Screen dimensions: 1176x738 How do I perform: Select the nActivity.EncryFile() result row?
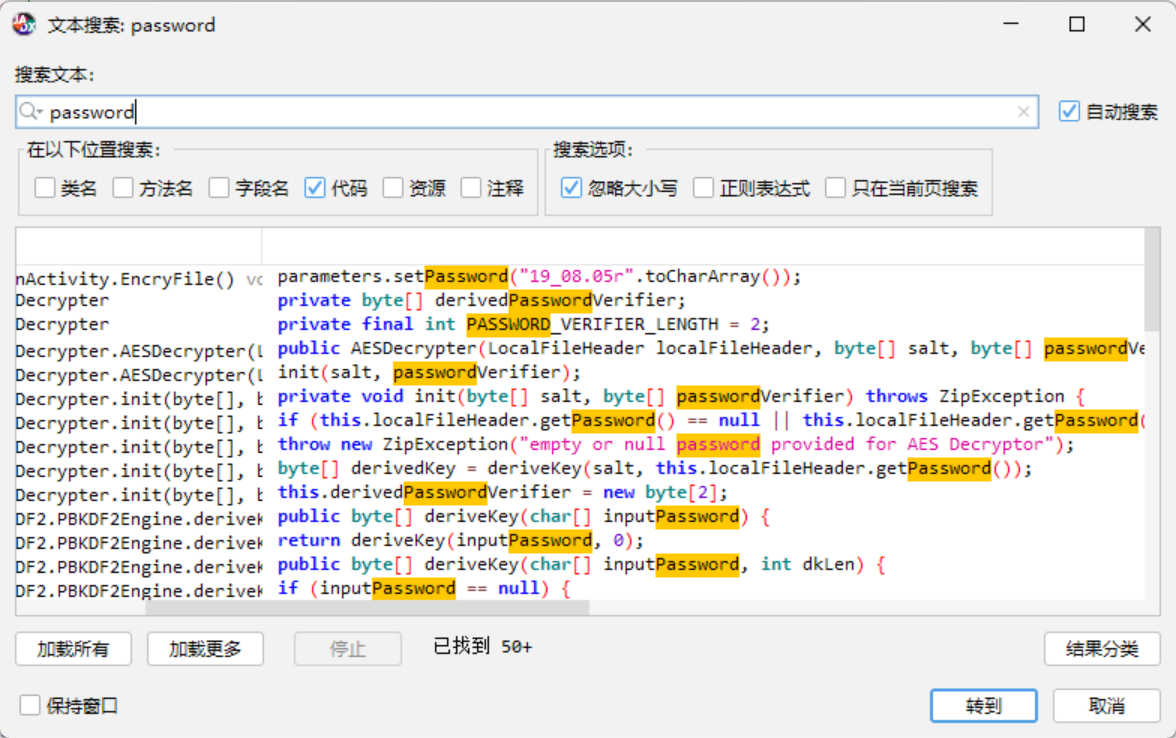(580, 278)
